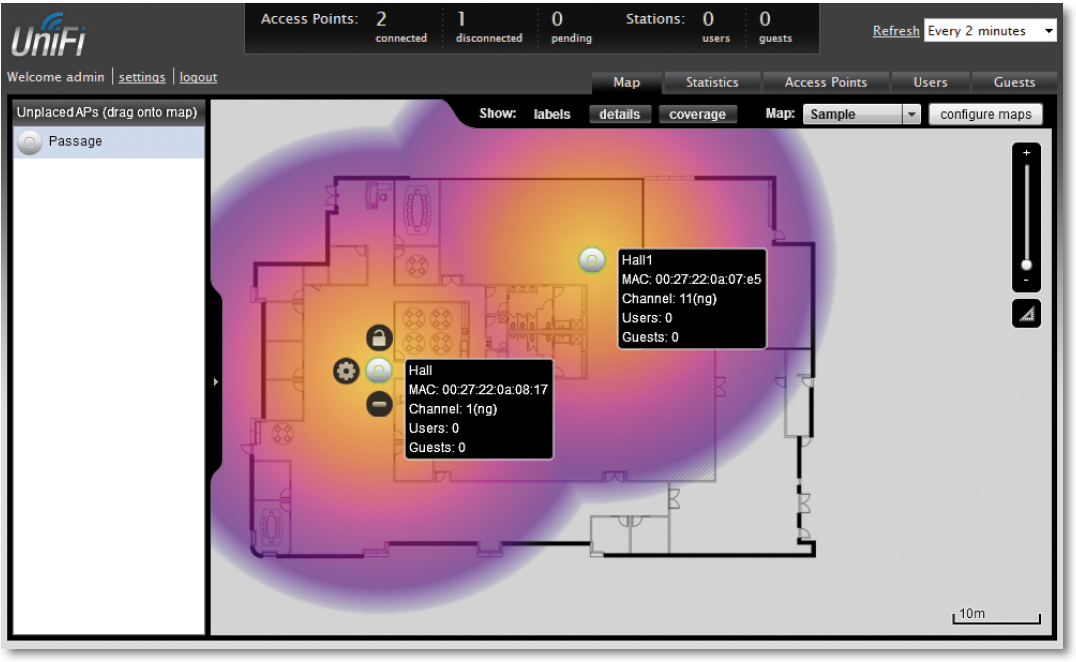Screen dimensions: 1076x662
Task: Toggle details display on map
Action: [x=619, y=115]
